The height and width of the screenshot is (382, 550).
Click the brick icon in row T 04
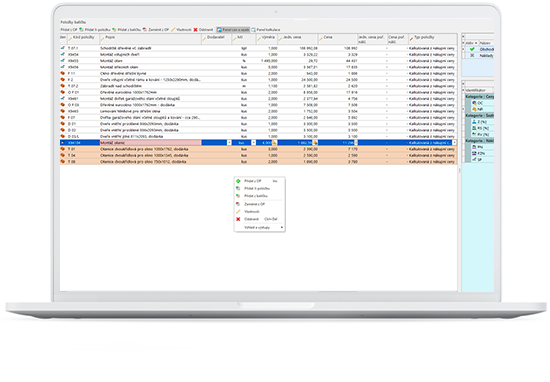63,155
